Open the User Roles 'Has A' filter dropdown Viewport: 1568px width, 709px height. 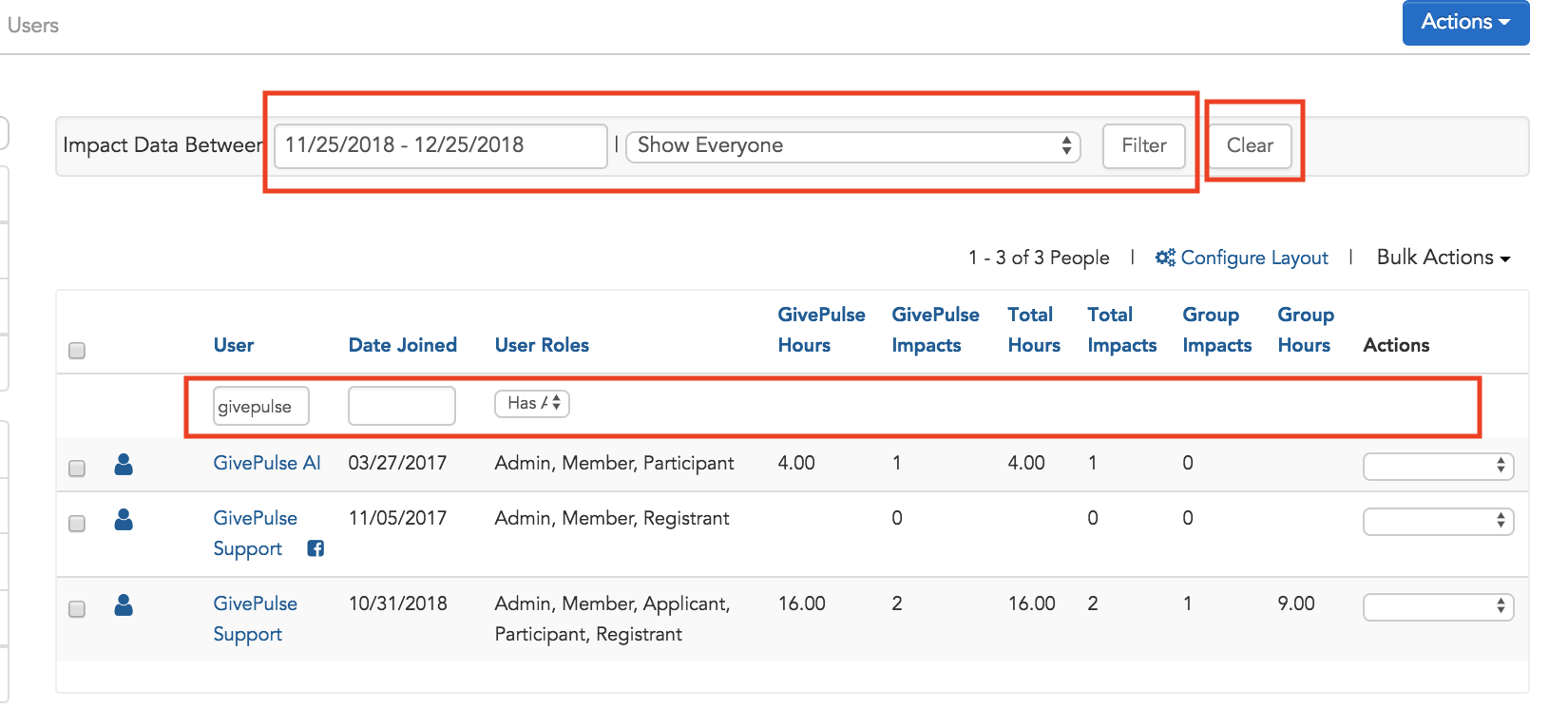pos(532,404)
